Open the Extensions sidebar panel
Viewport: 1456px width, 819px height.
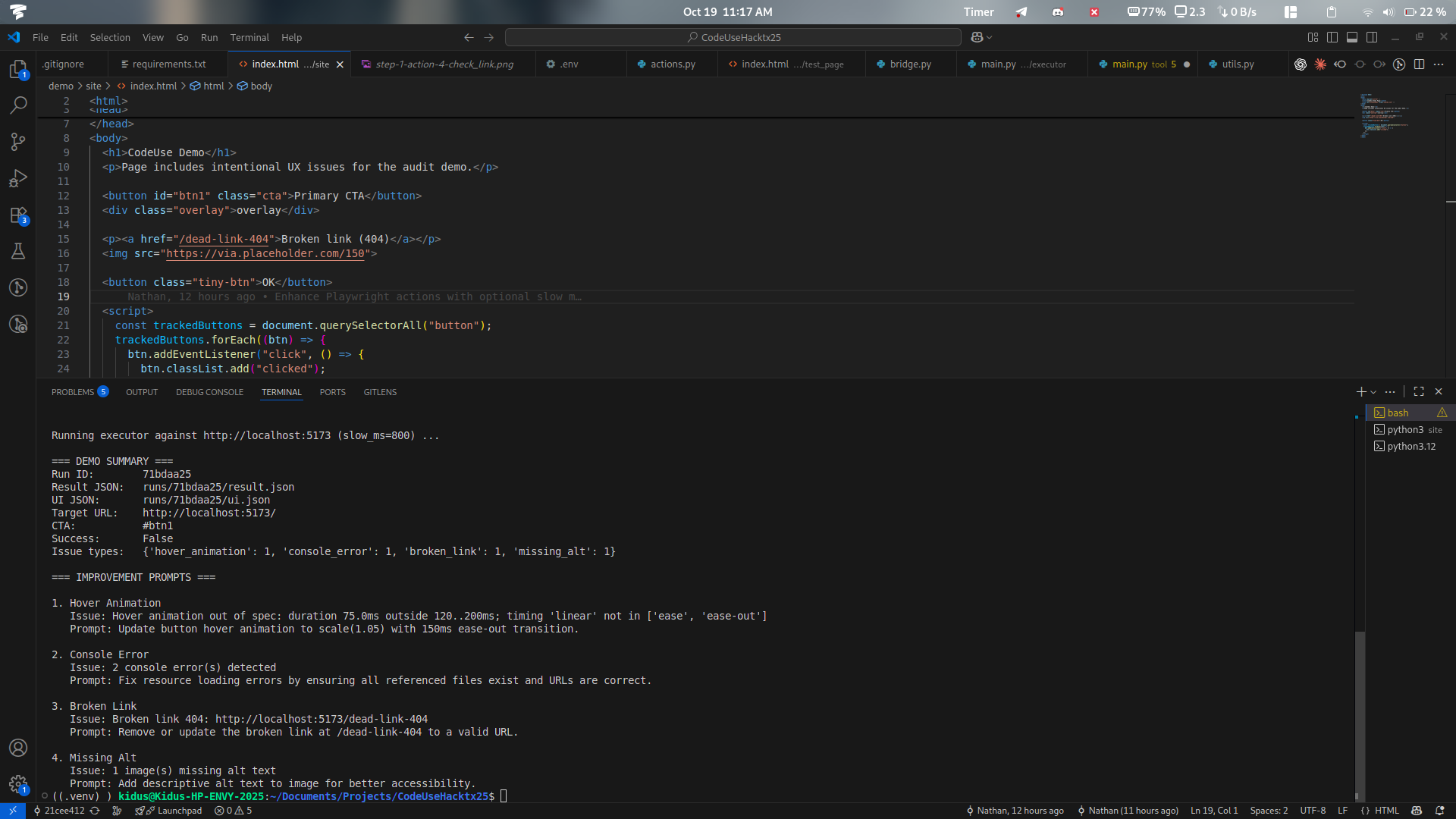(x=18, y=215)
